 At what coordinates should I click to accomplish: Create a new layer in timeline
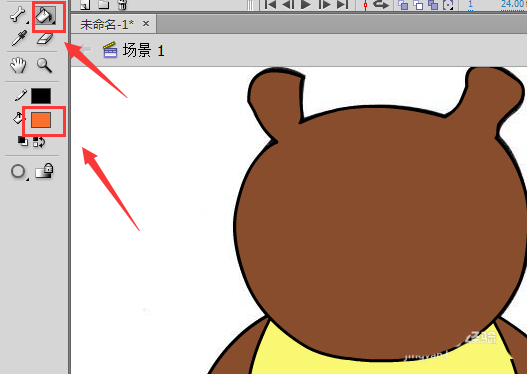85,4
